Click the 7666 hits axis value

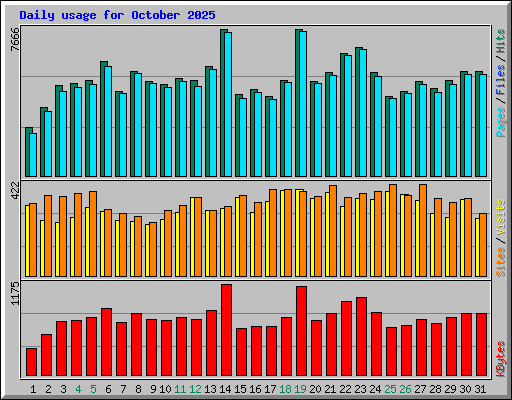coord(15,39)
